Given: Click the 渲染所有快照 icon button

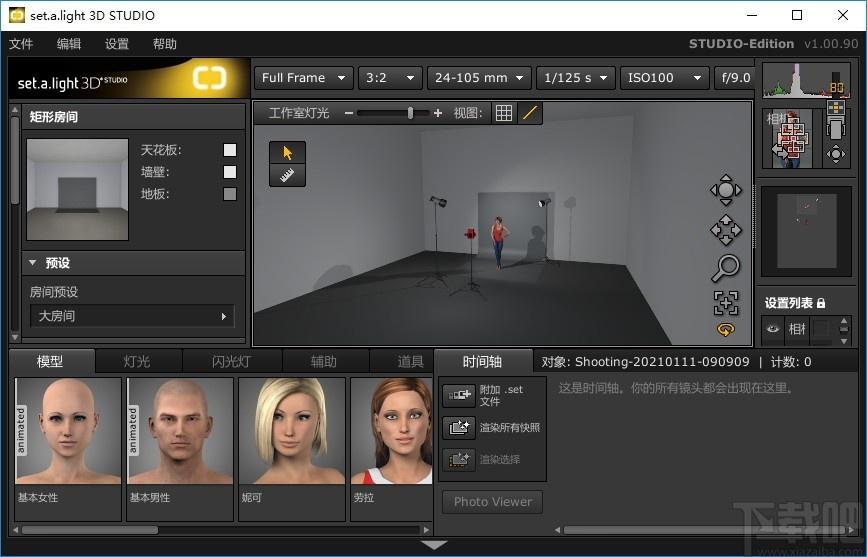Looking at the screenshot, I should pos(459,427).
